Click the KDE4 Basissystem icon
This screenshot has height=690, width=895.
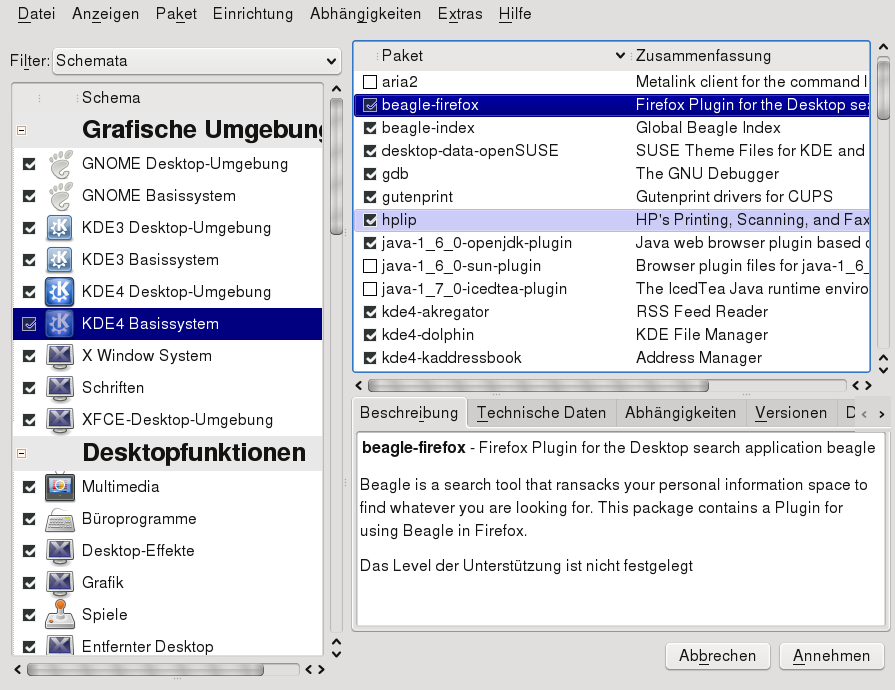click(60, 324)
